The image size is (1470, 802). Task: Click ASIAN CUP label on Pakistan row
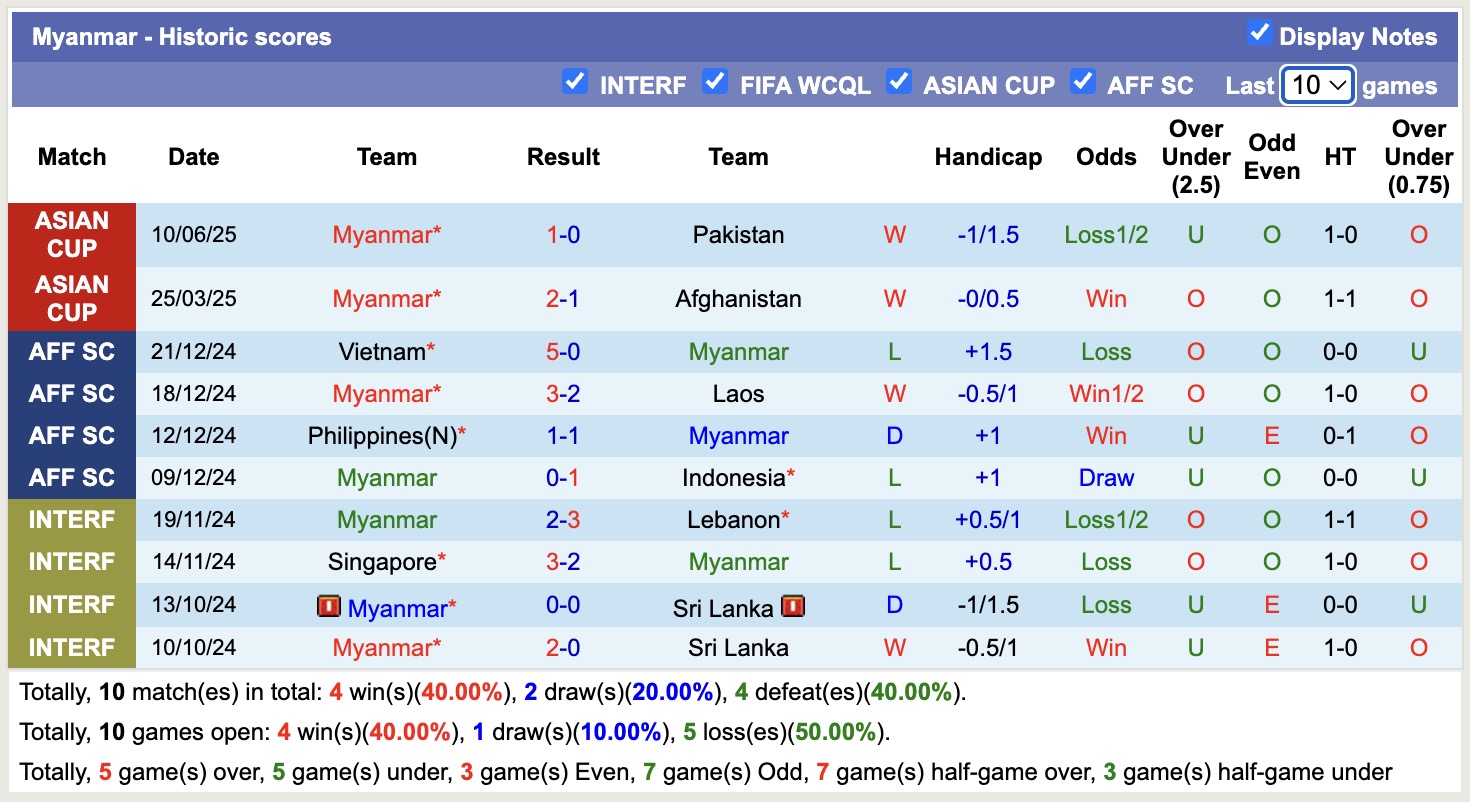(72, 235)
